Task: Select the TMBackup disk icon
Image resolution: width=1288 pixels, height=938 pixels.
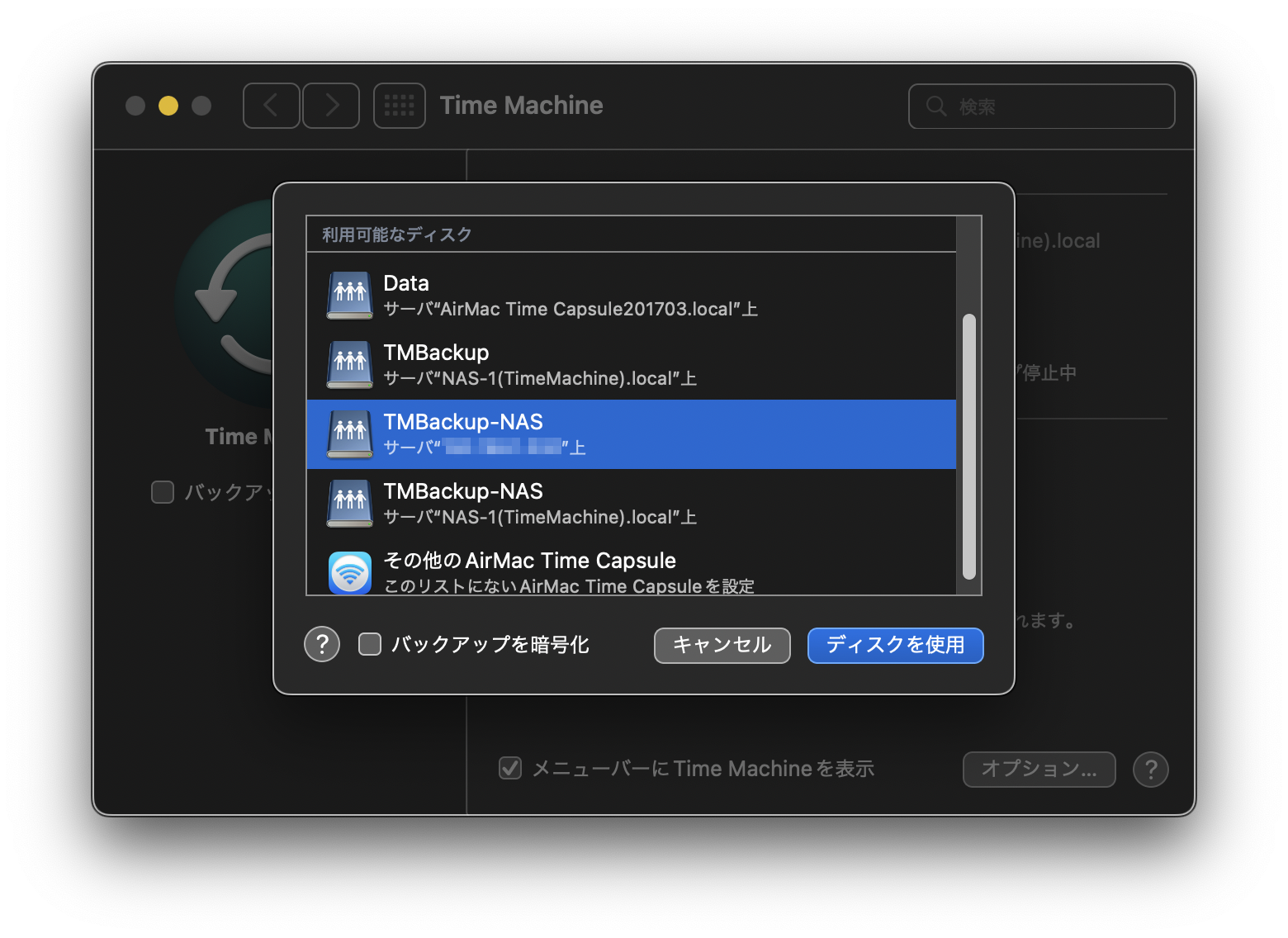Action: pos(349,364)
